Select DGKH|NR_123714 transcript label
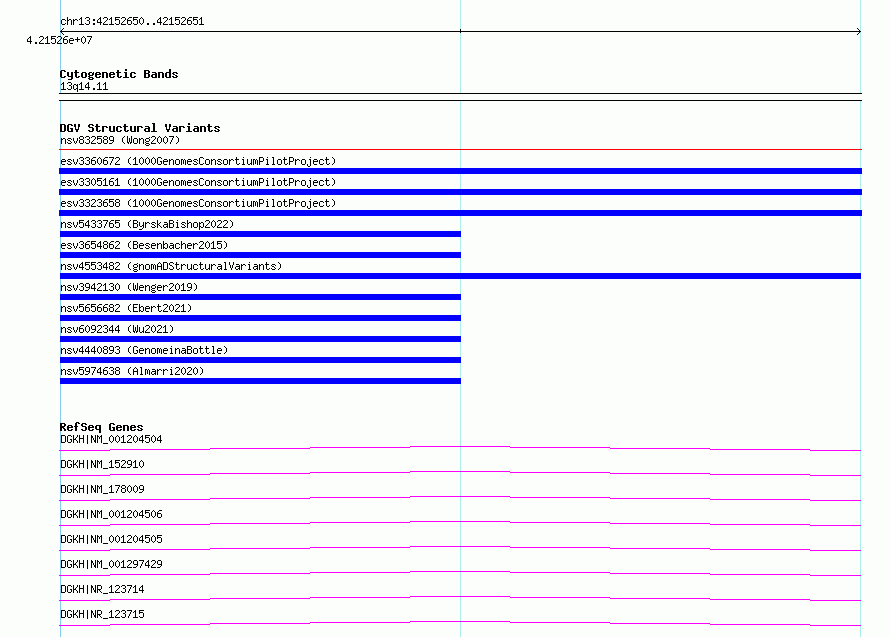 pos(102,589)
